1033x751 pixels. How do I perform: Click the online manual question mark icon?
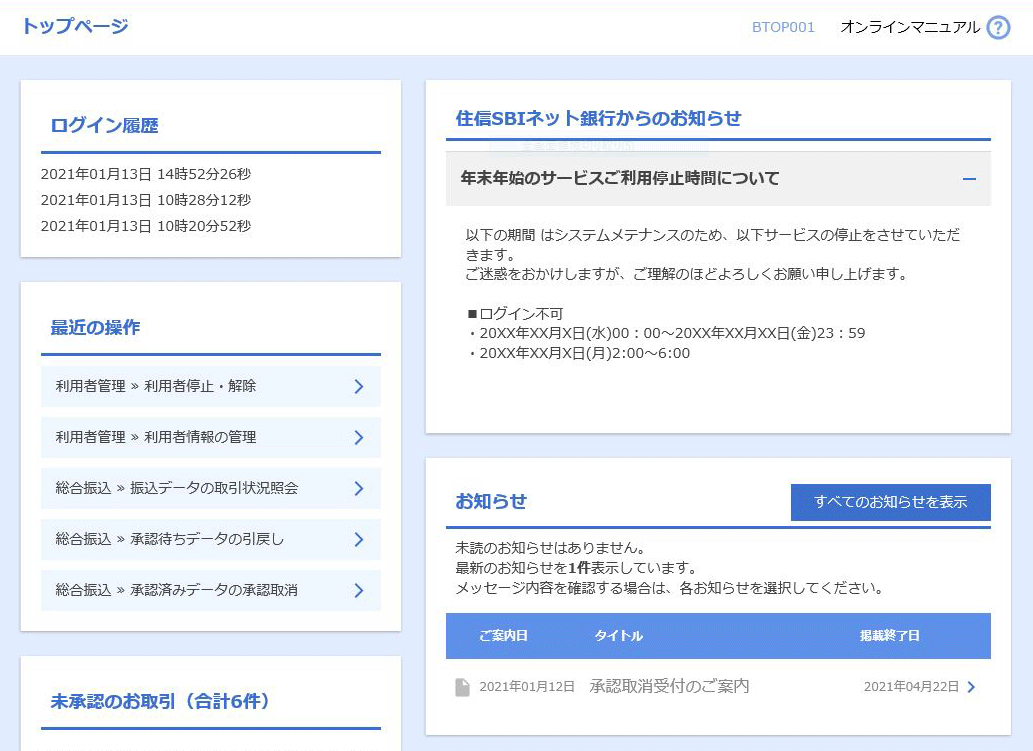998,28
